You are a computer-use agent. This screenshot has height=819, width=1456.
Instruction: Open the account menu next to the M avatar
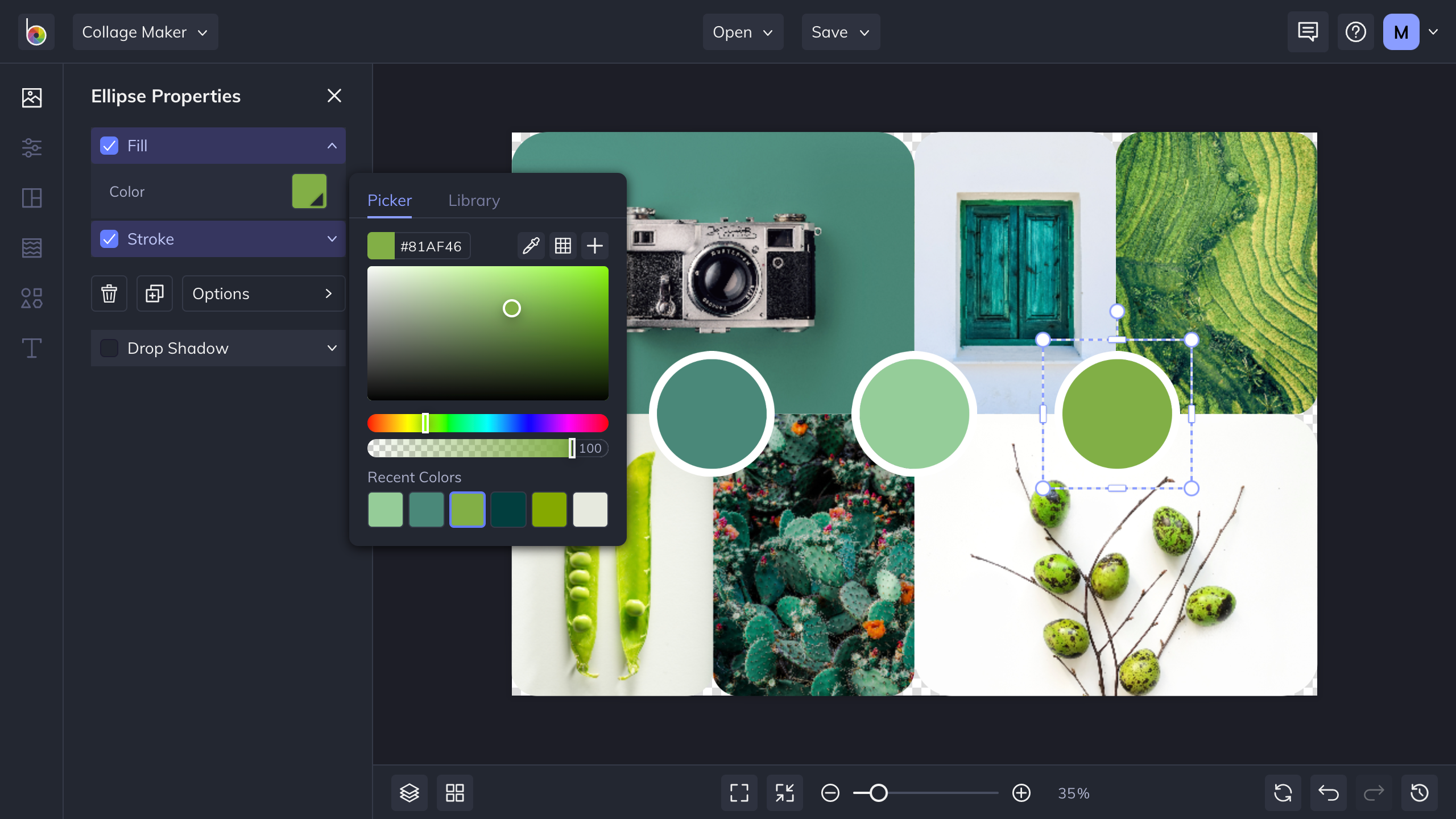[x=1433, y=32]
